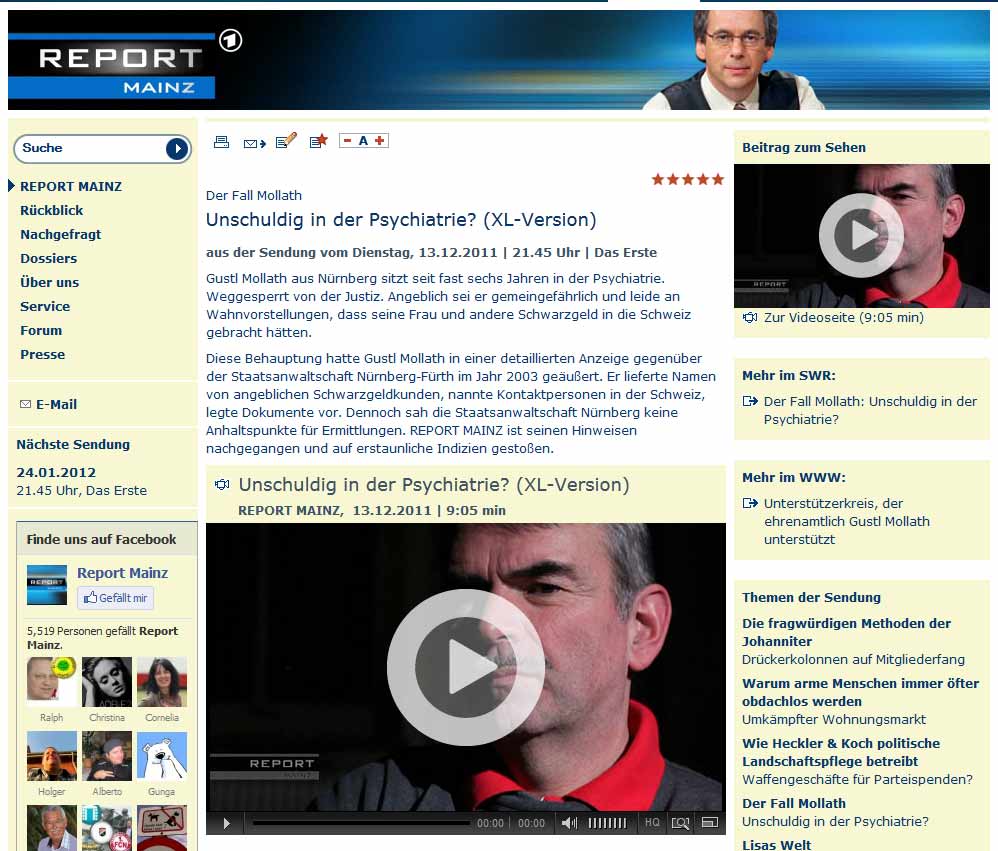Viewport: 998px width, 851px height.
Task: Click camera icon beside Zur Videoseite
Action: pos(750,318)
